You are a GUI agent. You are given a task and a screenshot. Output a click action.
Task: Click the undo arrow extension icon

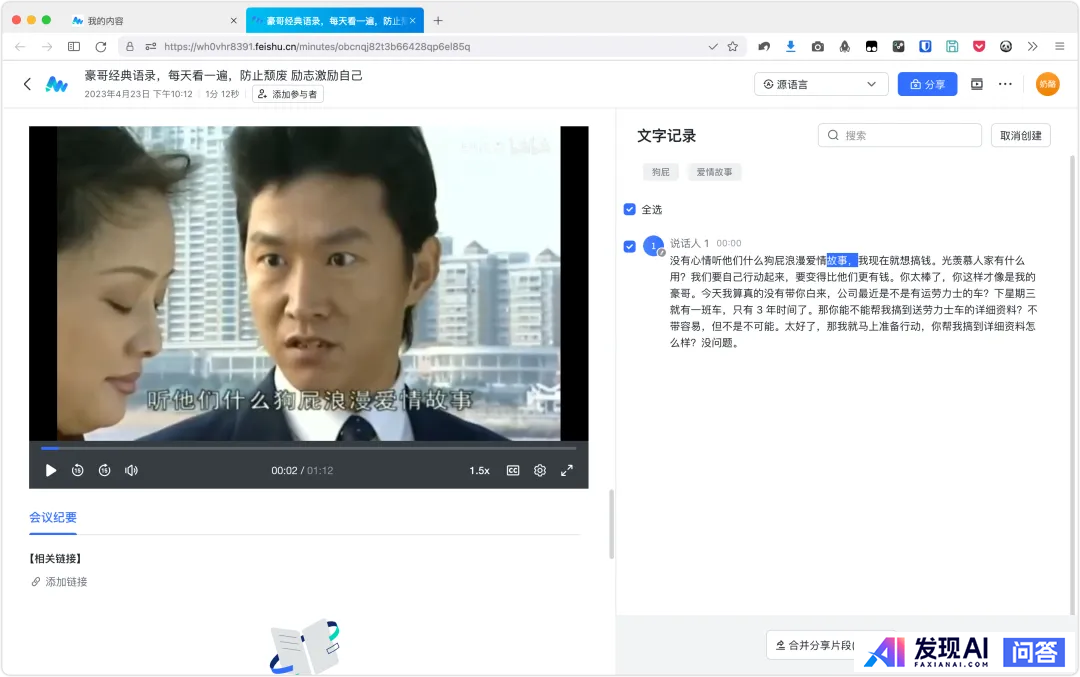764,47
